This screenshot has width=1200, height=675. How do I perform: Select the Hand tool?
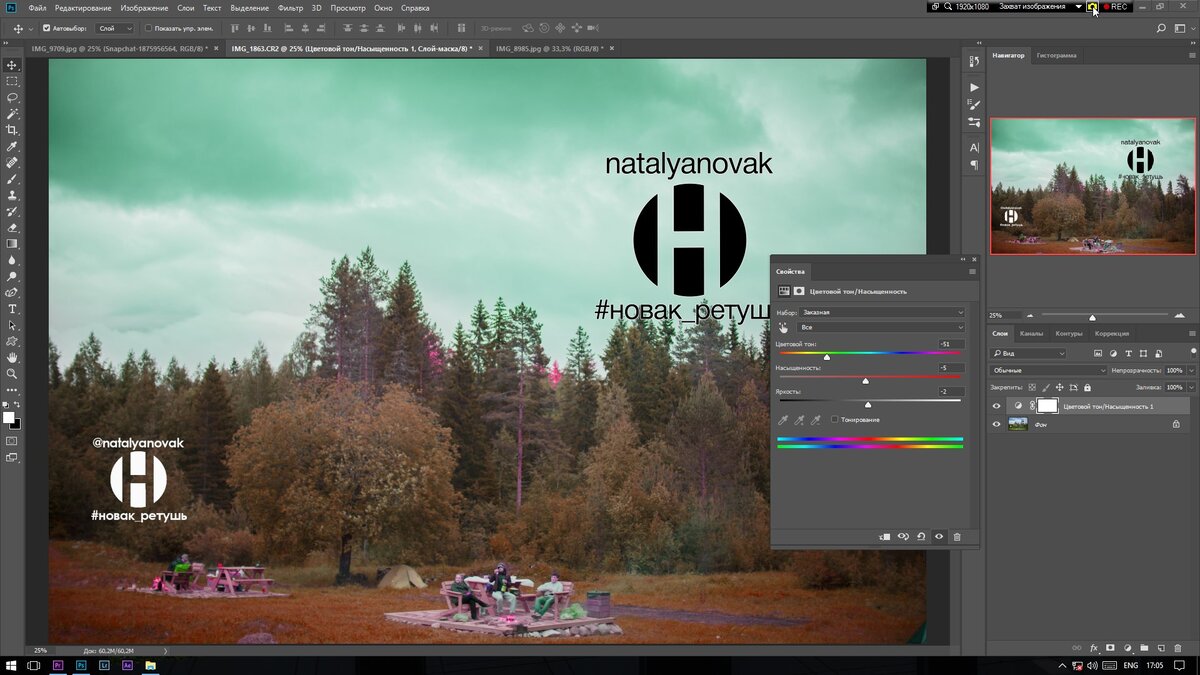(x=12, y=357)
